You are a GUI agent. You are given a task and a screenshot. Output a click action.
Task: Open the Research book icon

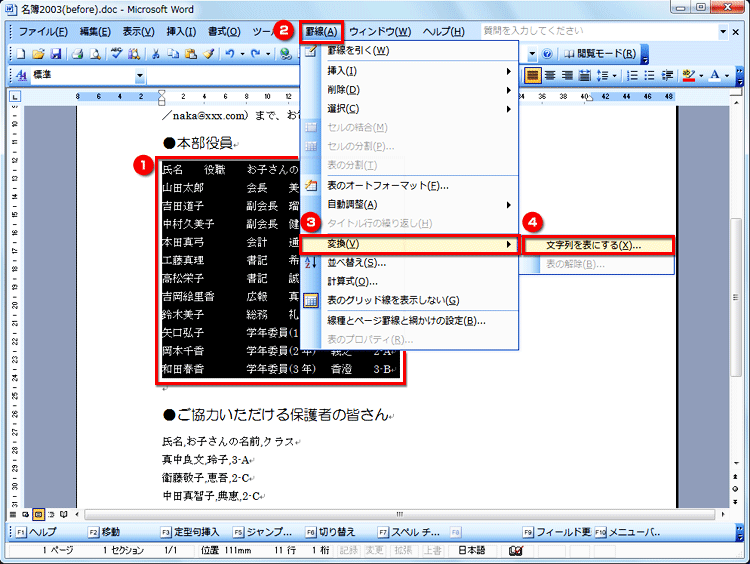(x=134, y=54)
